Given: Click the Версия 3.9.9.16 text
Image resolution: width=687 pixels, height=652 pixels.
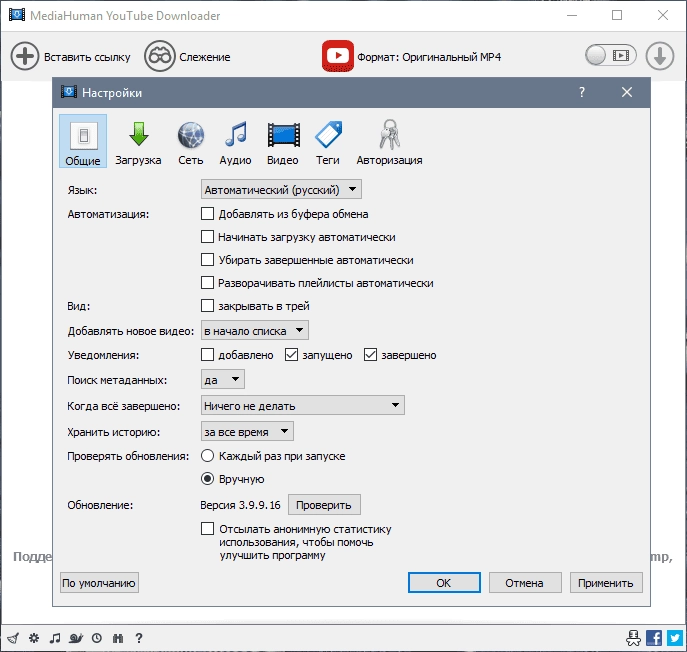Looking at the screenshot, I should (240, 505).
